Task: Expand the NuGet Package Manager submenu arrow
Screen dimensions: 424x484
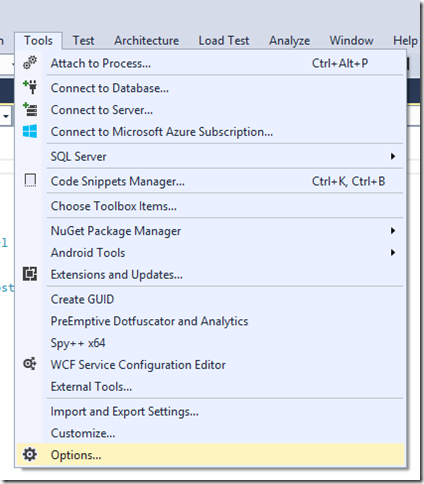Action: [x=393, y=231]
